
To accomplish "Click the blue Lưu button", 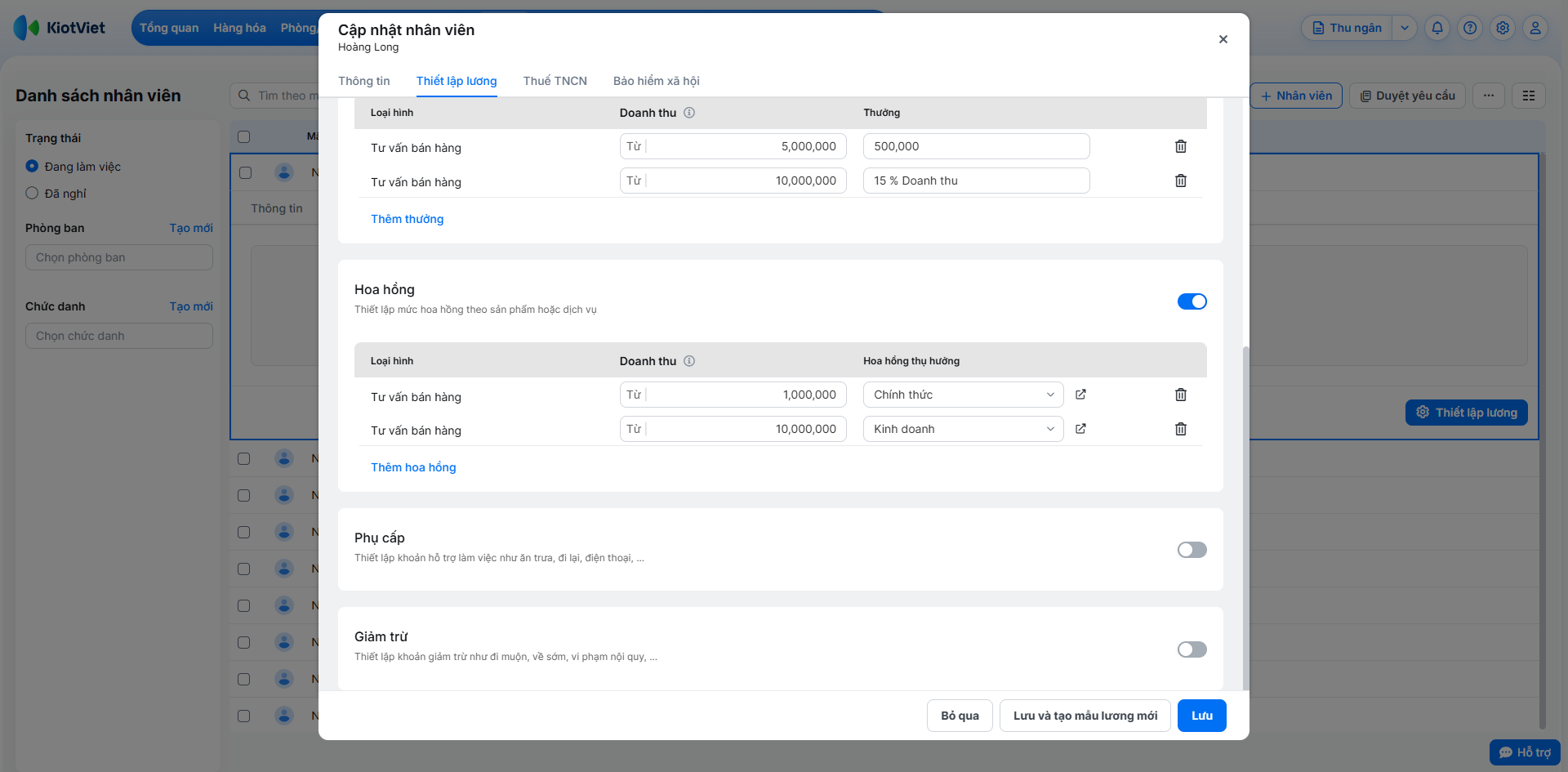I will 1202,716.
